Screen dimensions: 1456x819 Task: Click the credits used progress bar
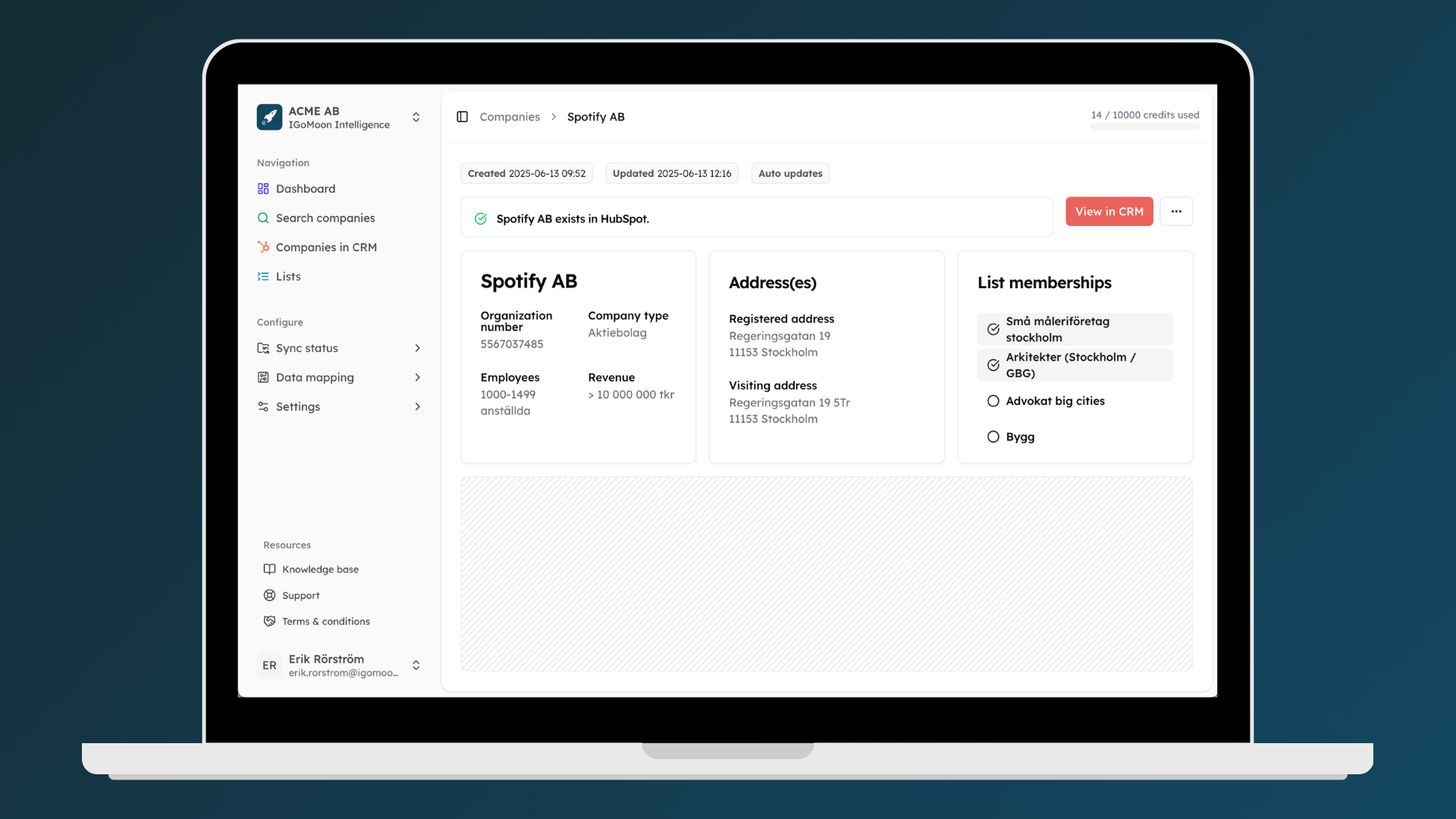[x=1145, y=127]
